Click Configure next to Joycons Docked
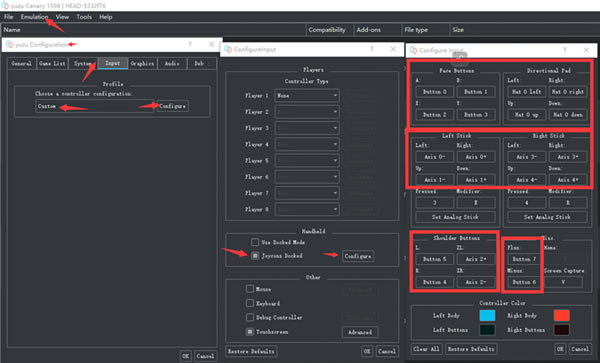 (x=358, y=256)
